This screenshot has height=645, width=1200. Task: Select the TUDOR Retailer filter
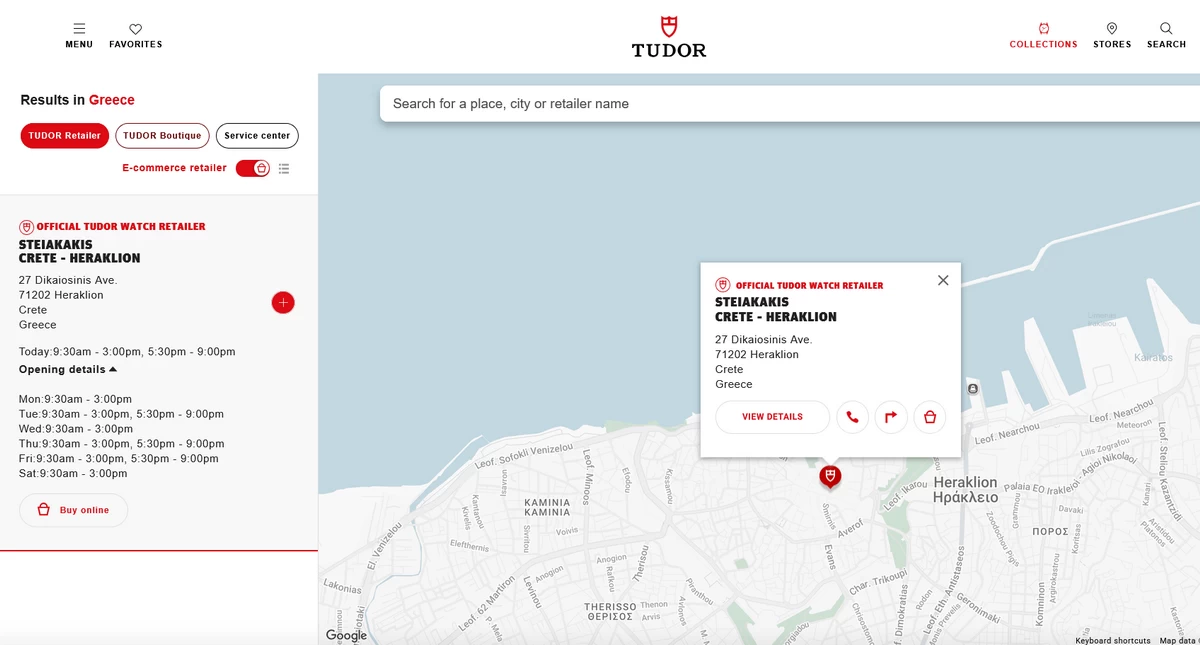(x=65, y=136)
